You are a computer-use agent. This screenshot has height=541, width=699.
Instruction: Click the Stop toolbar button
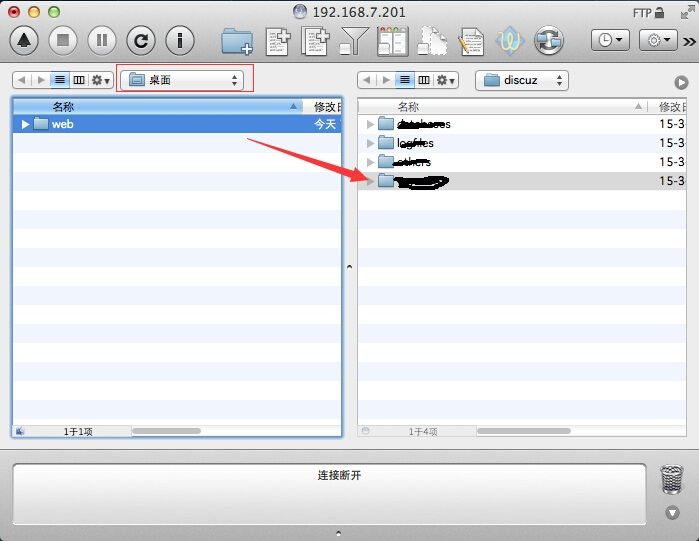pos(63,41)
